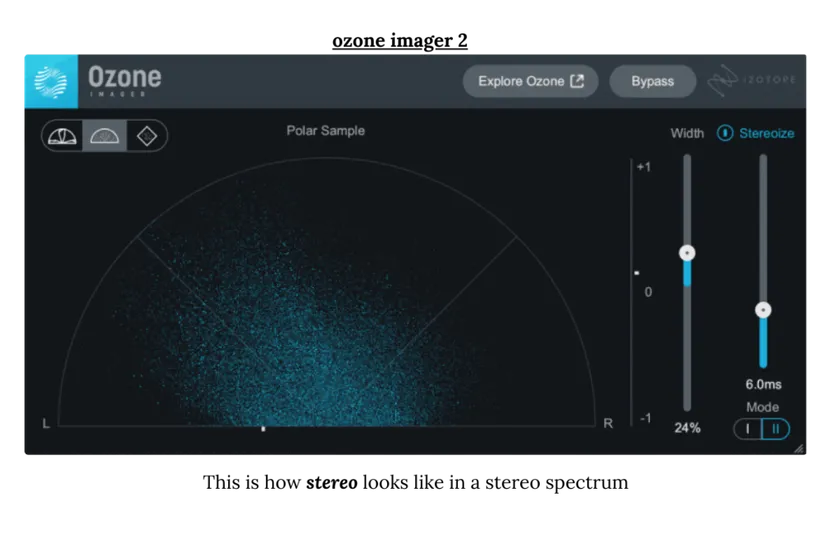Click the 24% width value
The width and height of the screenshot is (840, 560).
687,428
